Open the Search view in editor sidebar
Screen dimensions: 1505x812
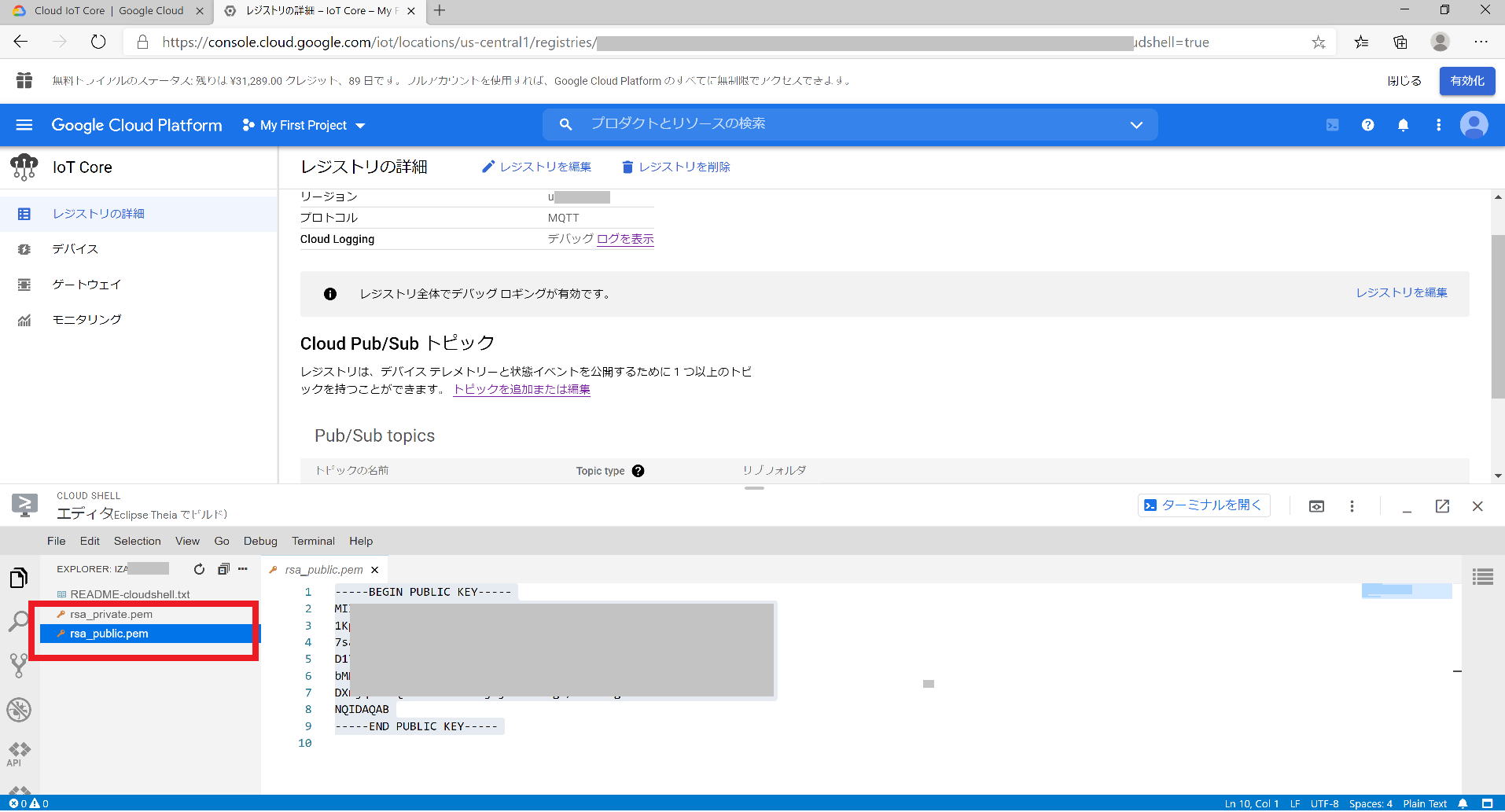pos(19,621)
